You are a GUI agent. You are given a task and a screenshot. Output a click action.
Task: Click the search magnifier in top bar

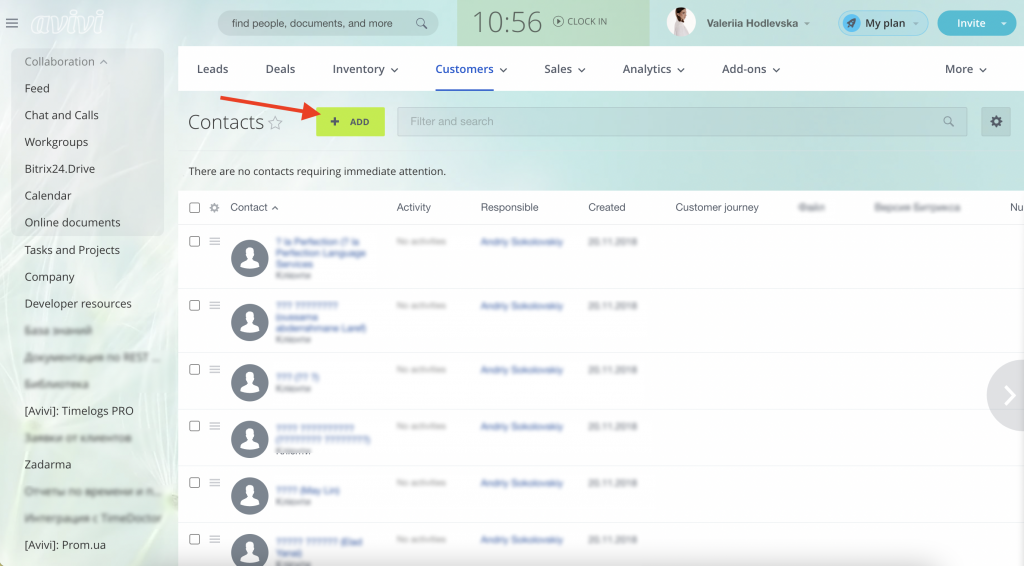pyautogui.click(x=422, y=24)
